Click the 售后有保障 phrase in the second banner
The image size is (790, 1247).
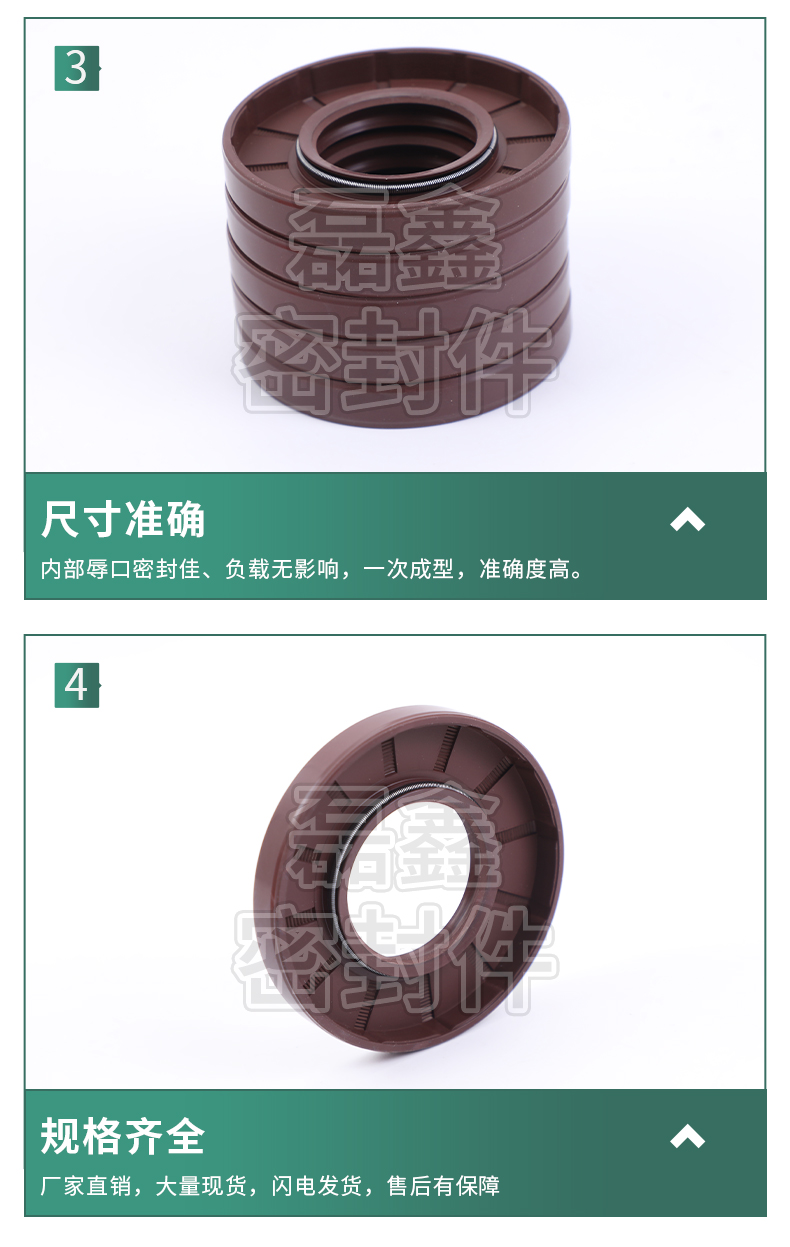[443, 1187]
